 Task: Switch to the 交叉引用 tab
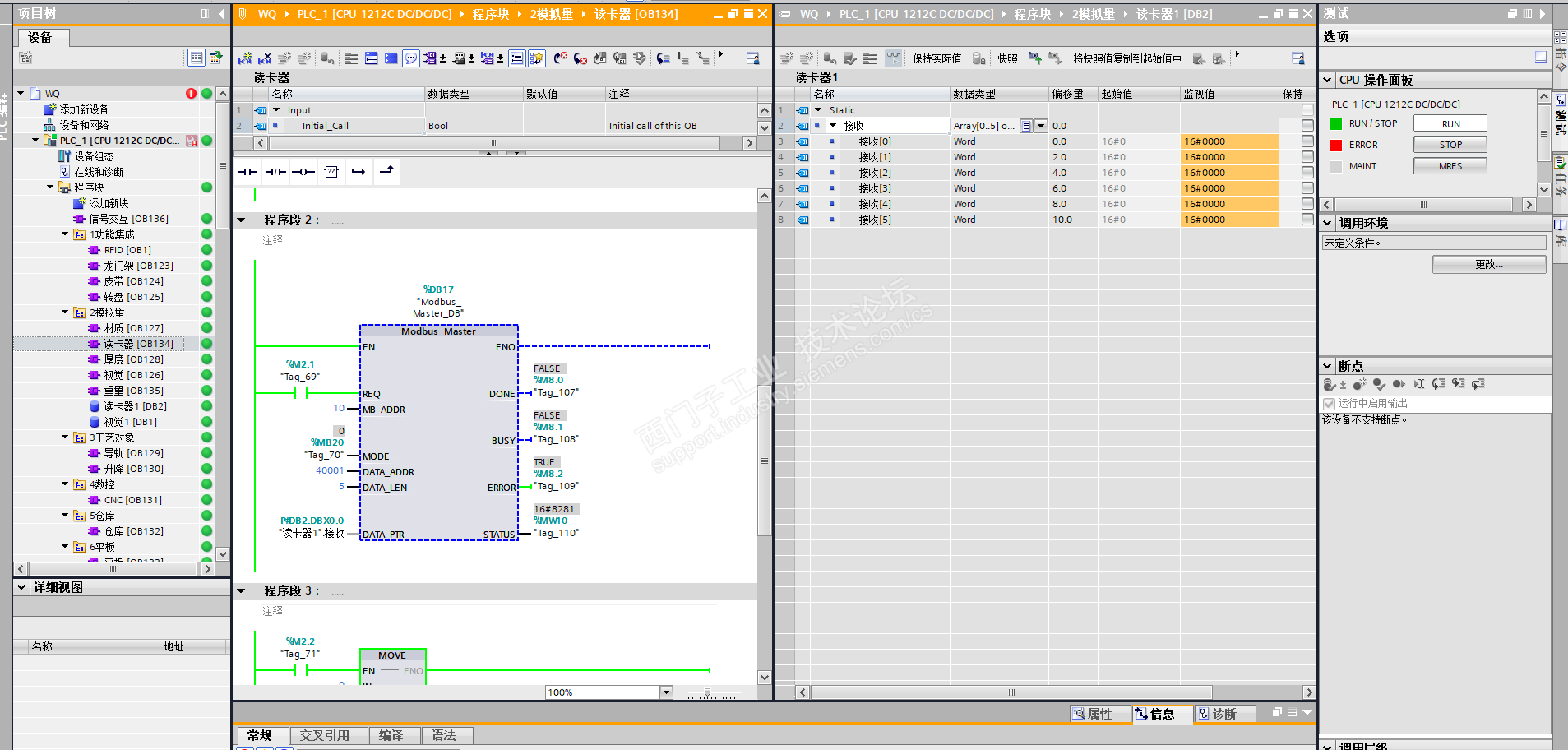pos(324,735)
